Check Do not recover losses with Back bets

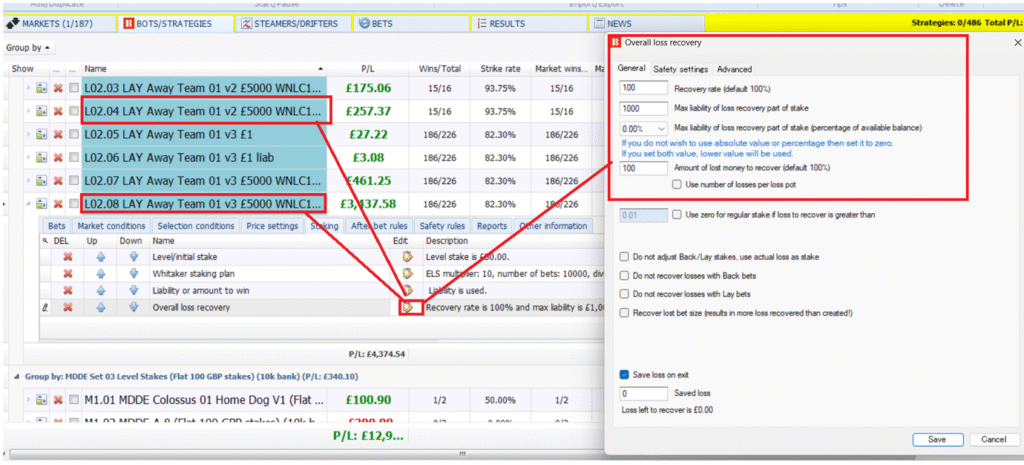pyautogui.click(x=625, y=276)
